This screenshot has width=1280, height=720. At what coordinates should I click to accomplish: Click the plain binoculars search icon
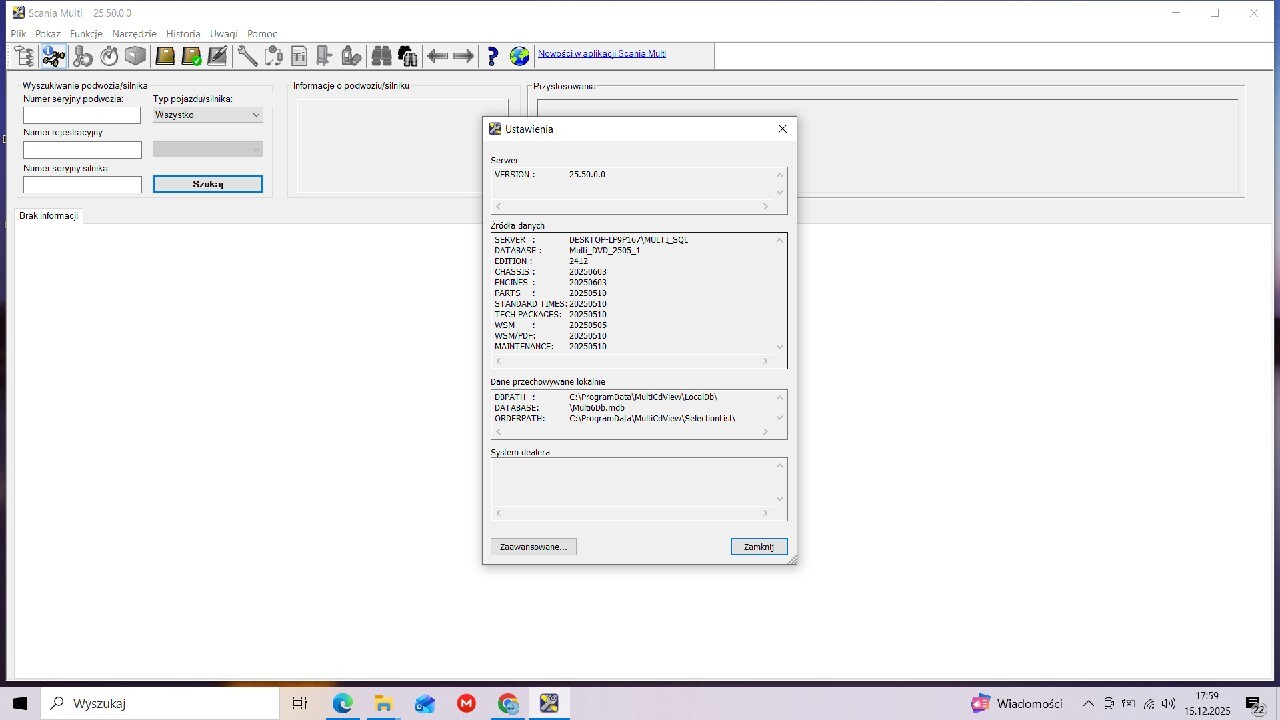coord(381,56)
